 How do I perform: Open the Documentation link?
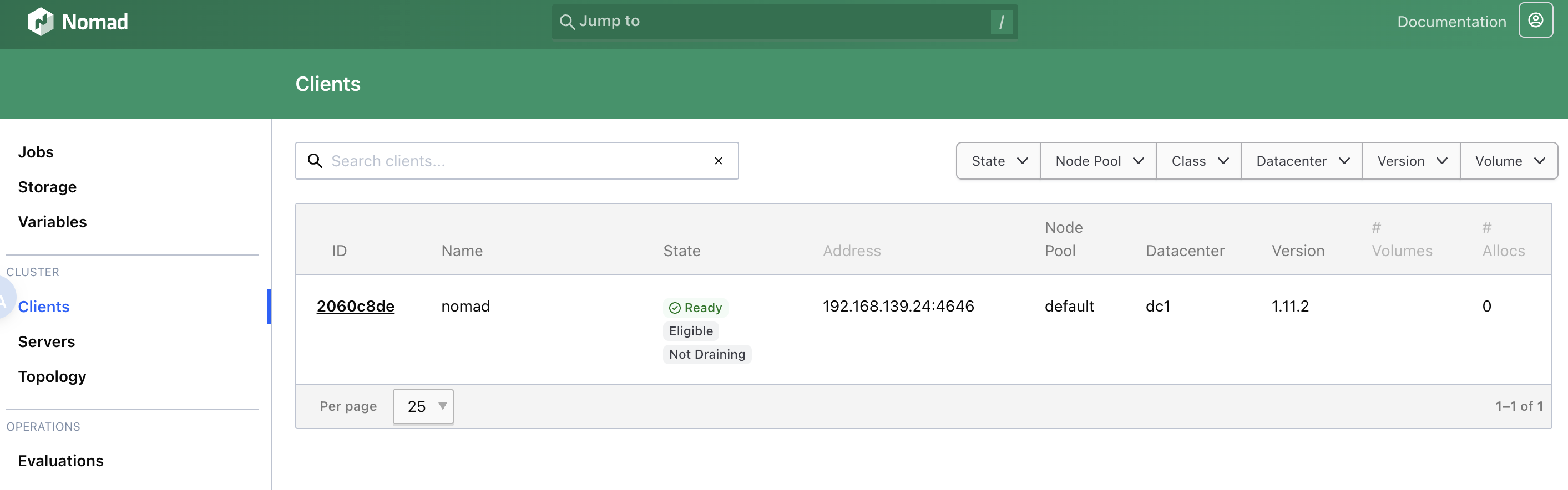pyautogui.click(x=1451, y=22)
